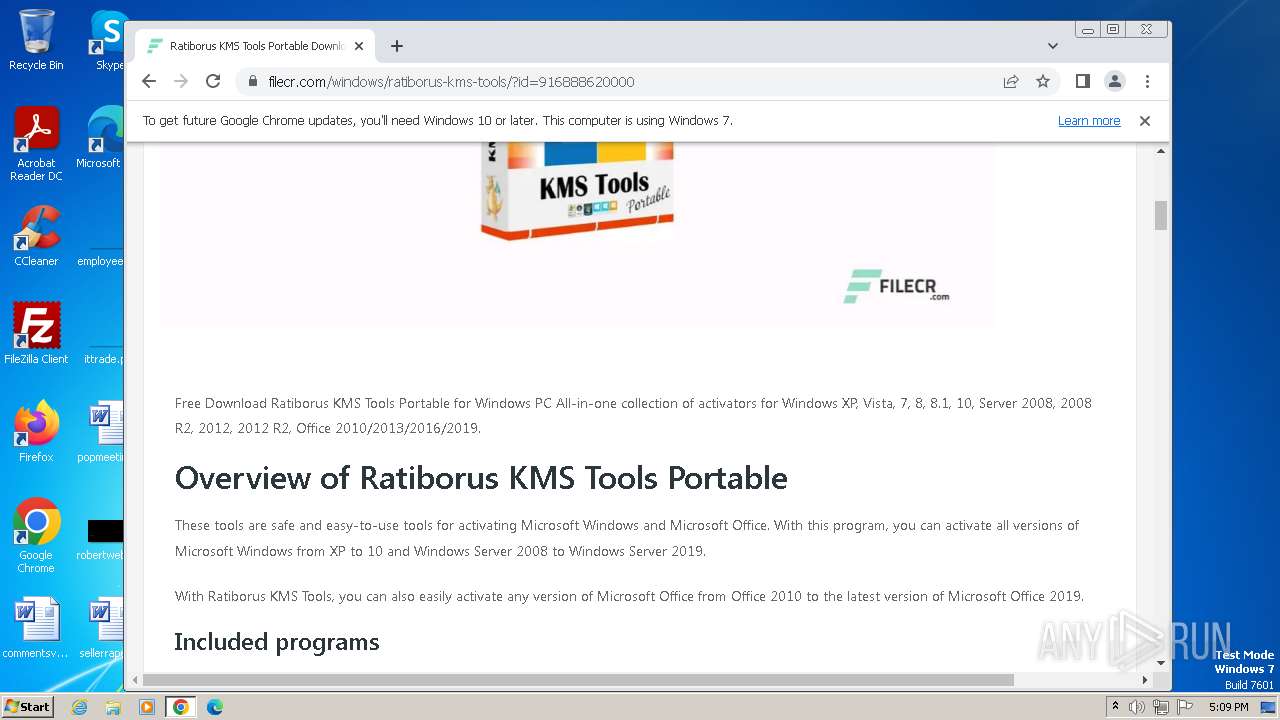
Task: Open the popmeeting Word document on desktop
Action: point(100,431)
